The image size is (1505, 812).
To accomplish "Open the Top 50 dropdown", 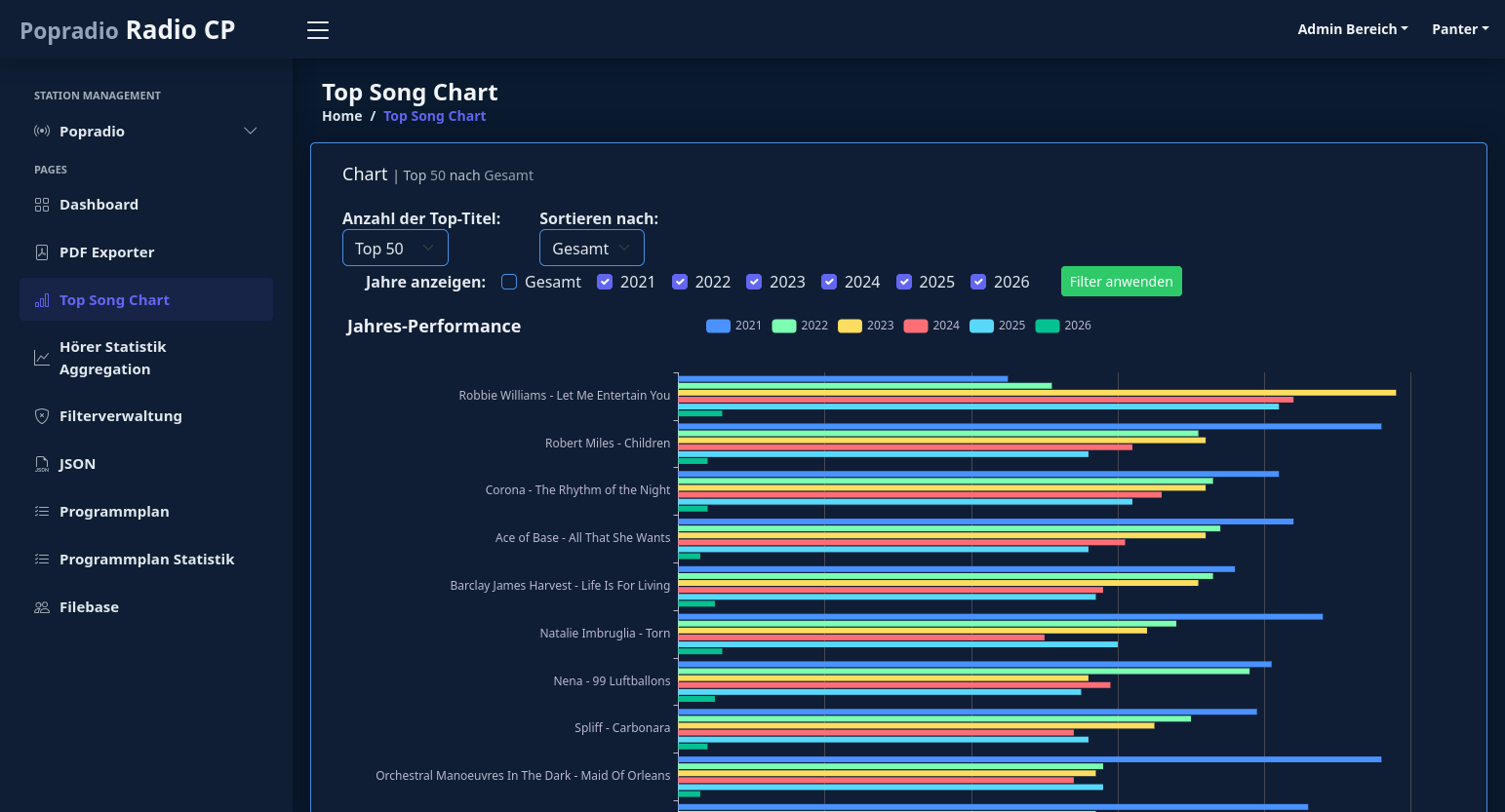I will click(394, 248).
